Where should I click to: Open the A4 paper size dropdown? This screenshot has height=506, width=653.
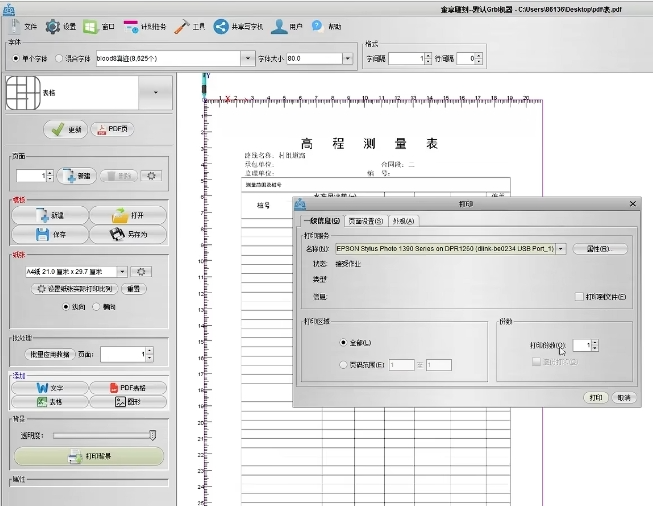point(122,271)
